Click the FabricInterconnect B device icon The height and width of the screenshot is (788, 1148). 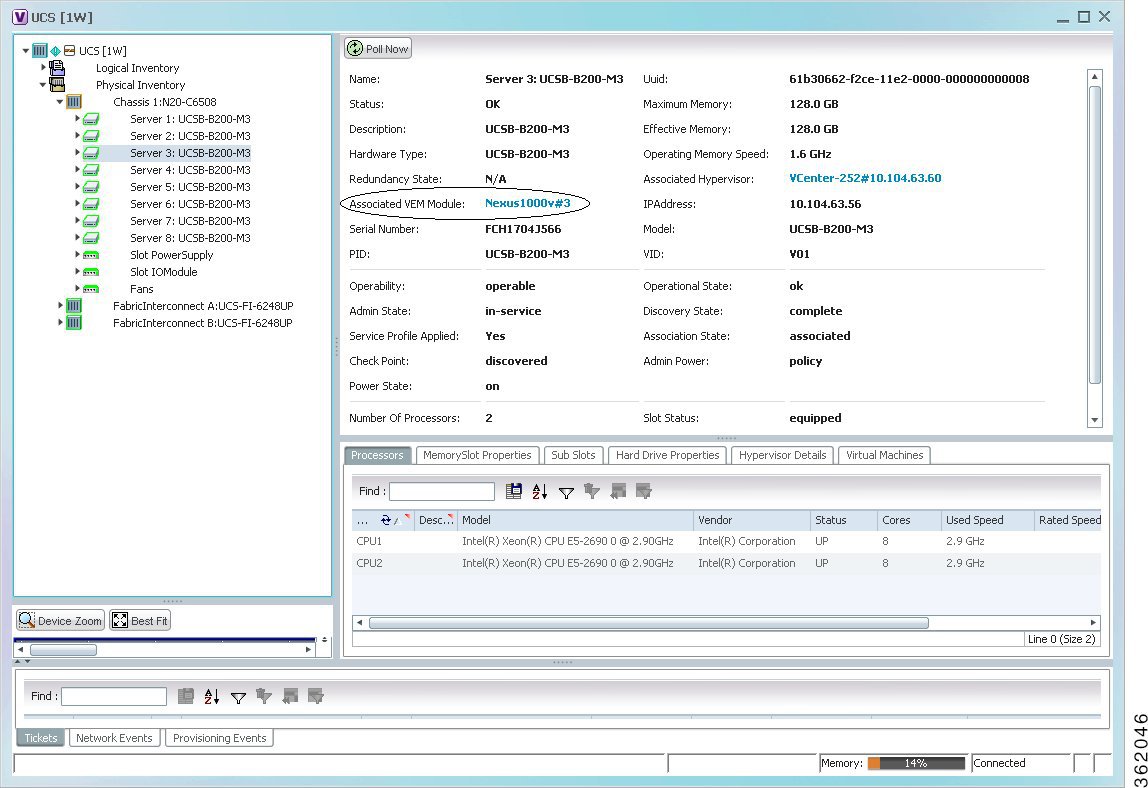74,322
